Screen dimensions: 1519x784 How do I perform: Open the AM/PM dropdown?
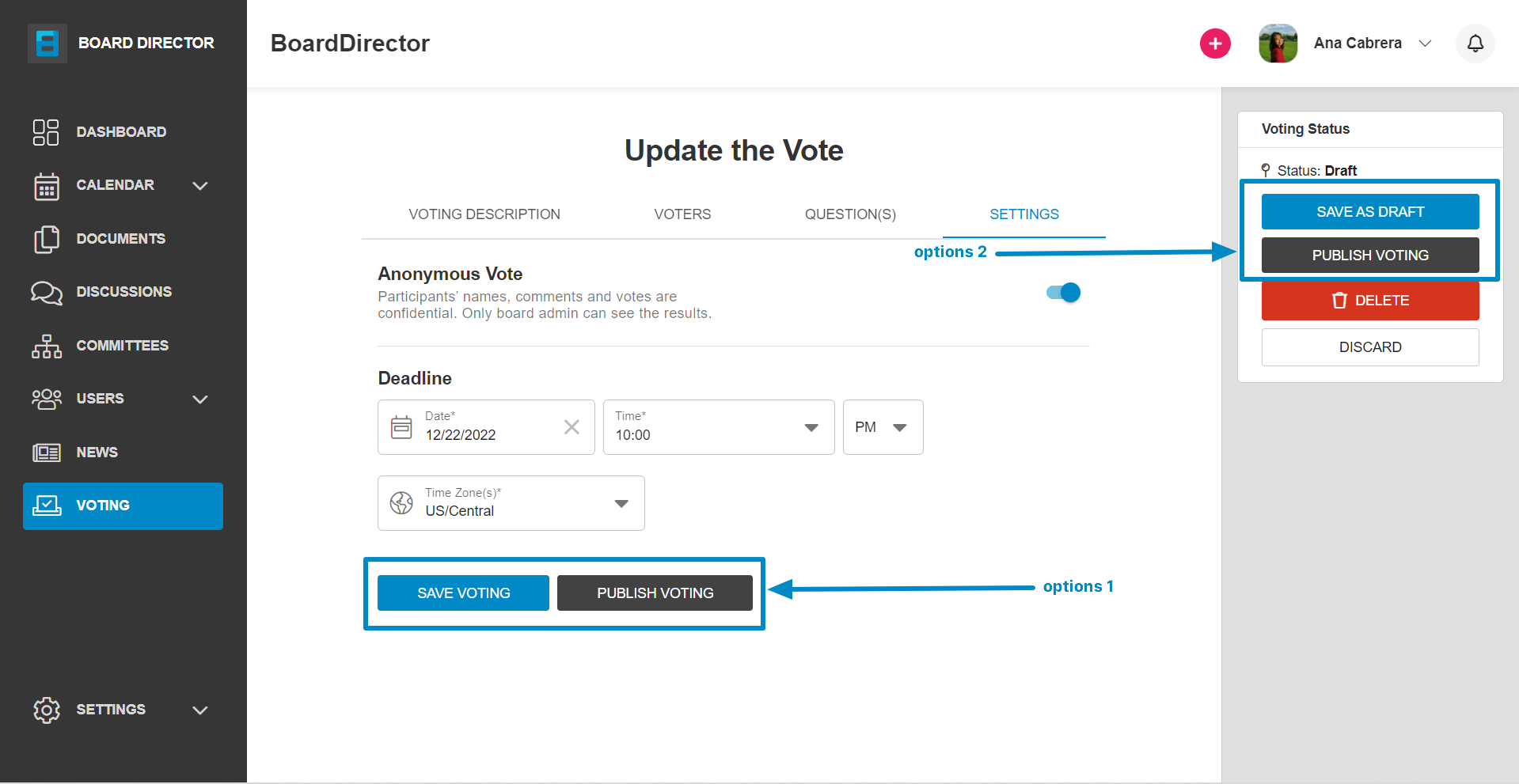point(883,427)
